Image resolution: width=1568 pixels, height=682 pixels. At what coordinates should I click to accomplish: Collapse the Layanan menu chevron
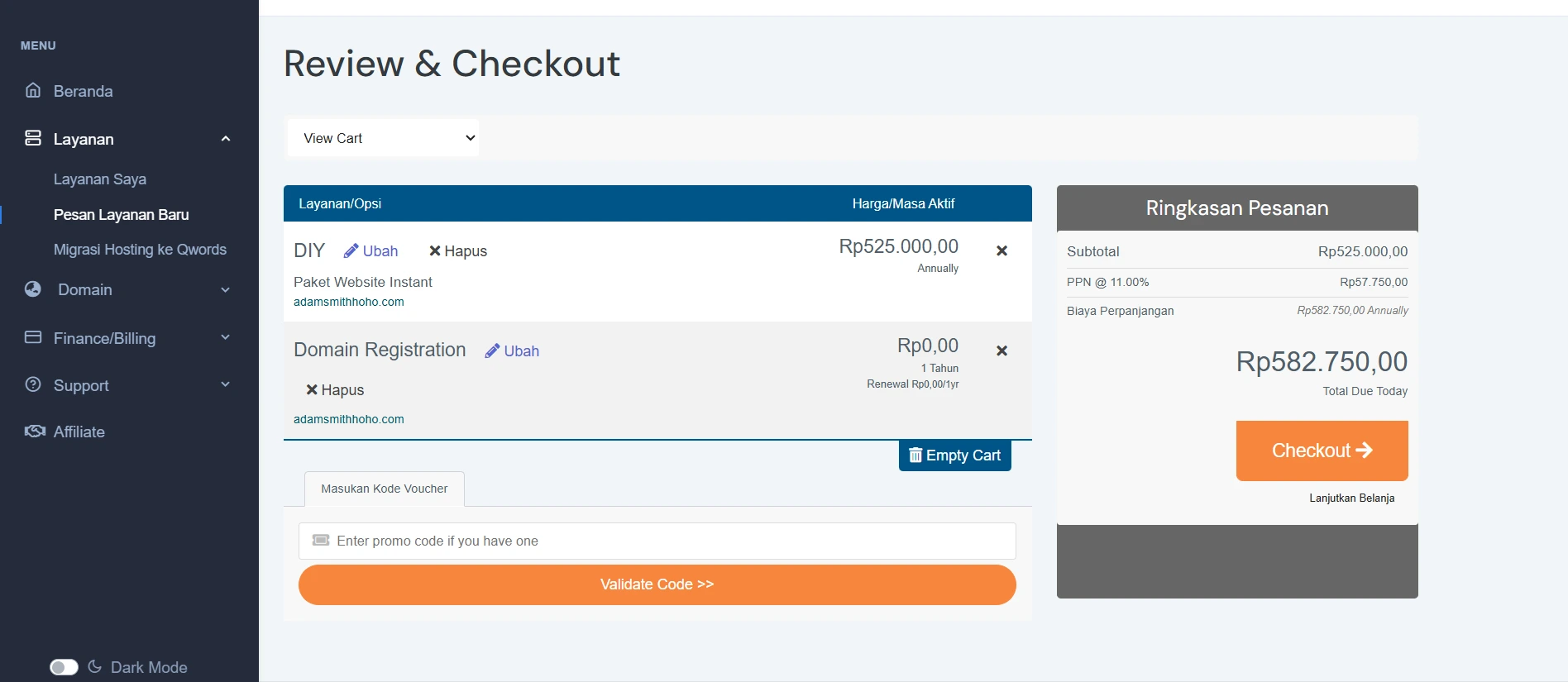tap(226, 139)
